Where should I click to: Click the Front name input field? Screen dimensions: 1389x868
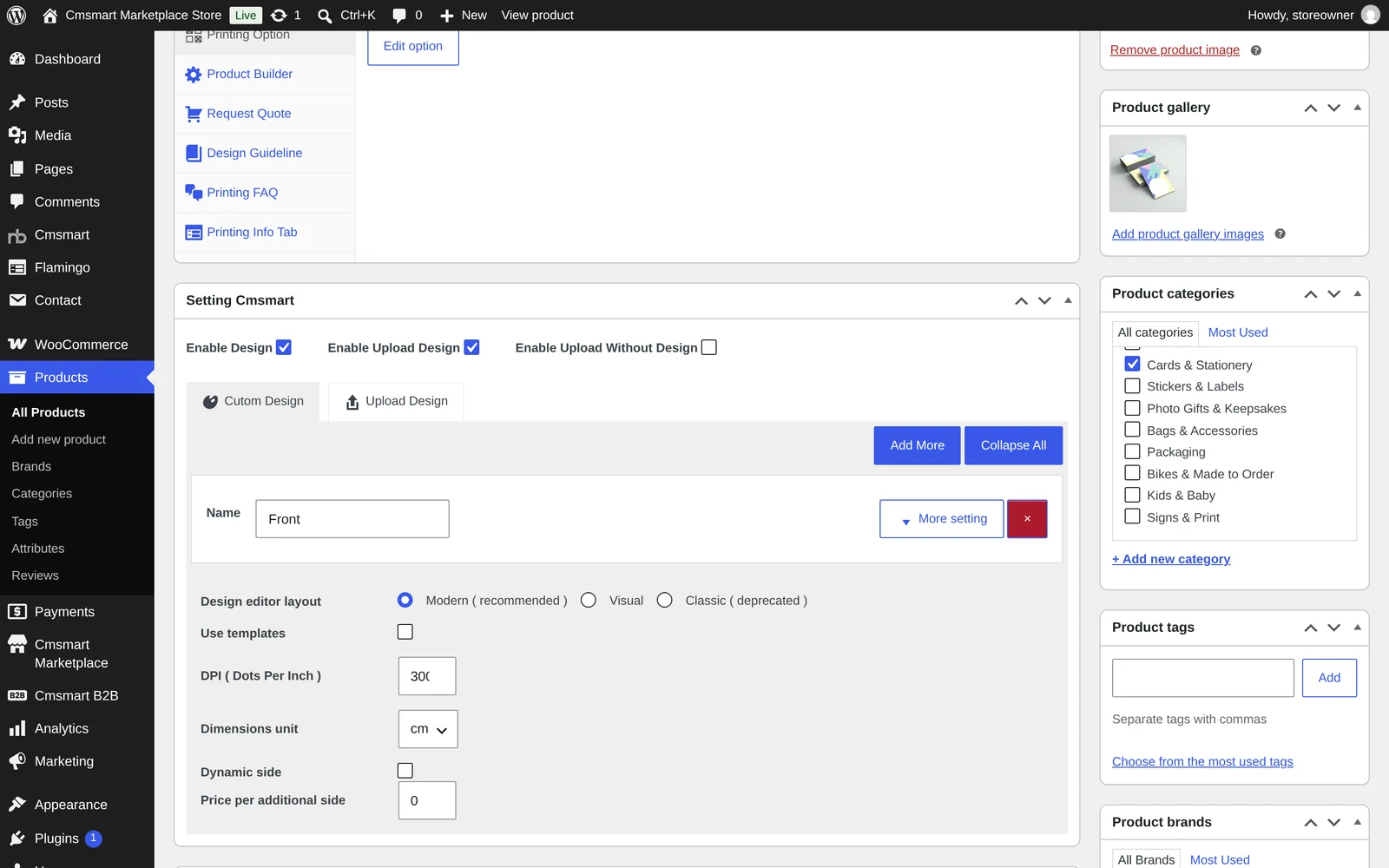(x=352, y=519)
